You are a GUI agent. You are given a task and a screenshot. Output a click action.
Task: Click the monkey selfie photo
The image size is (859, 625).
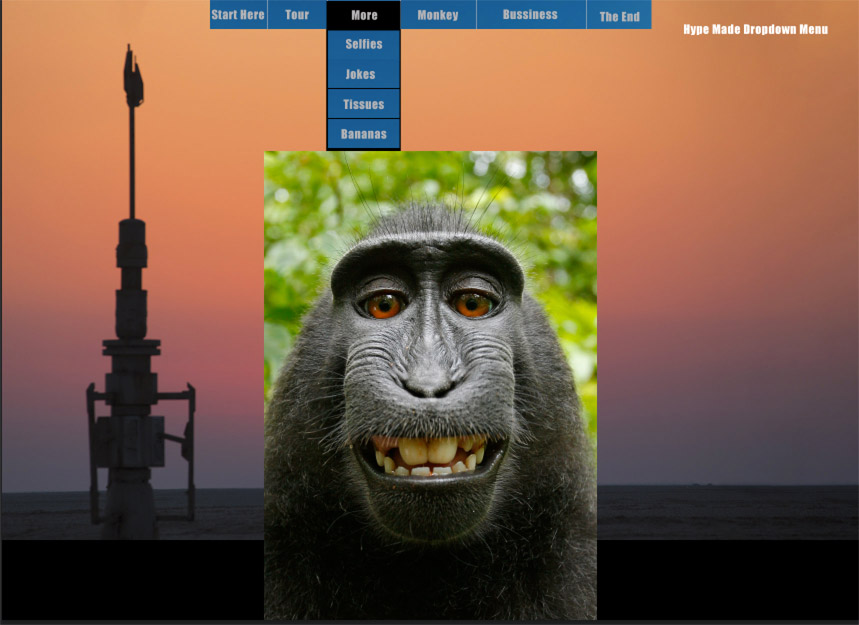(430, 385)
